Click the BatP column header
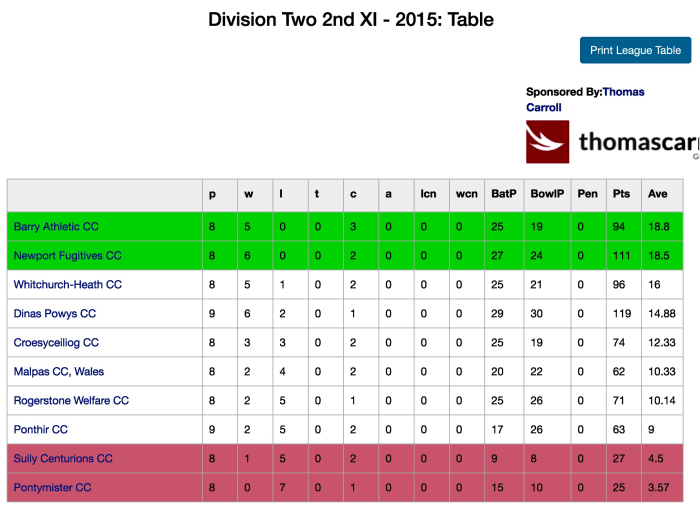Screen dimensions: 700x516 (x=503, y=194)
